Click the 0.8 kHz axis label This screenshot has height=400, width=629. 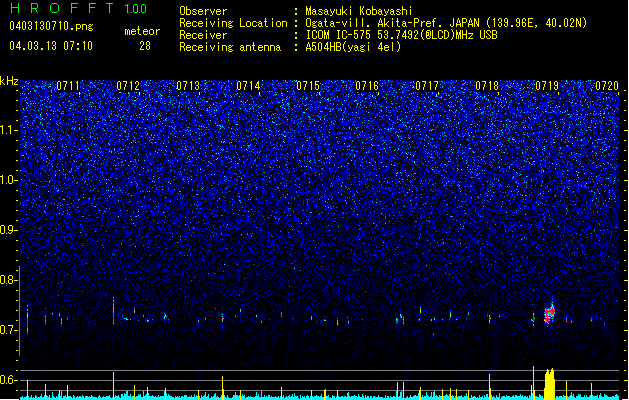9,280
